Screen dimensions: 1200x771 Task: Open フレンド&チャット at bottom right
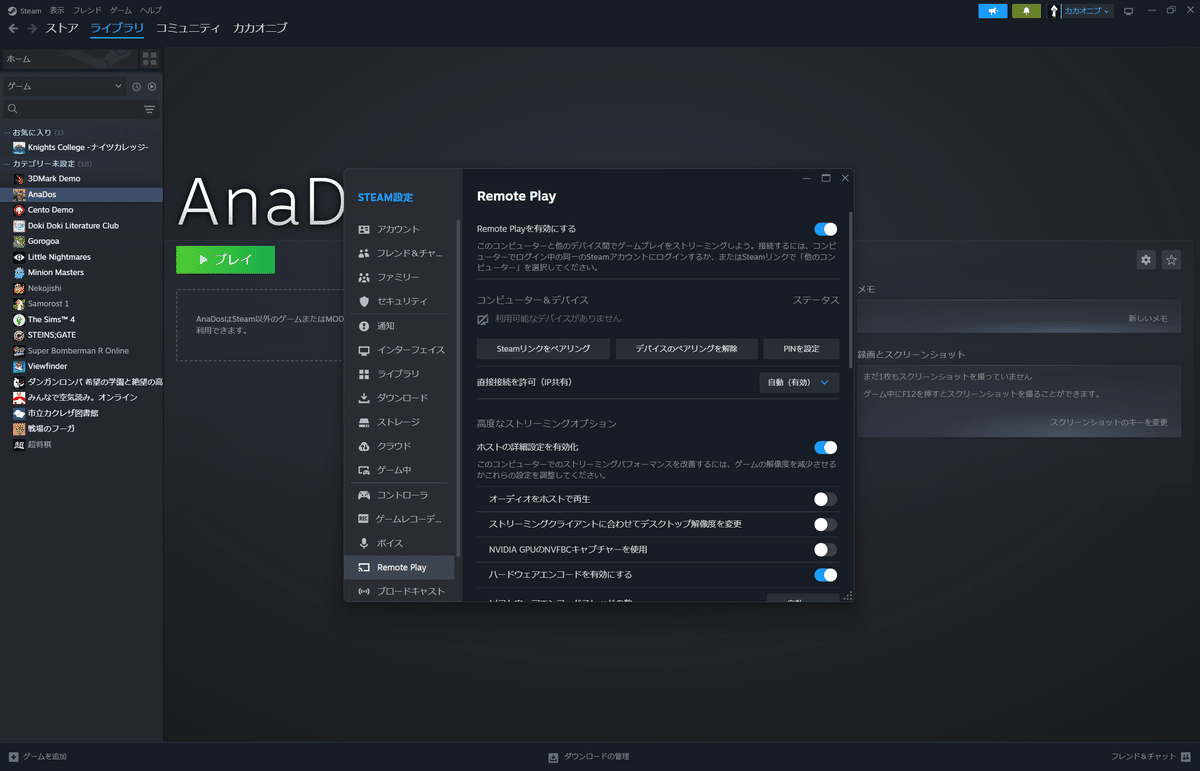point(1152,757)
